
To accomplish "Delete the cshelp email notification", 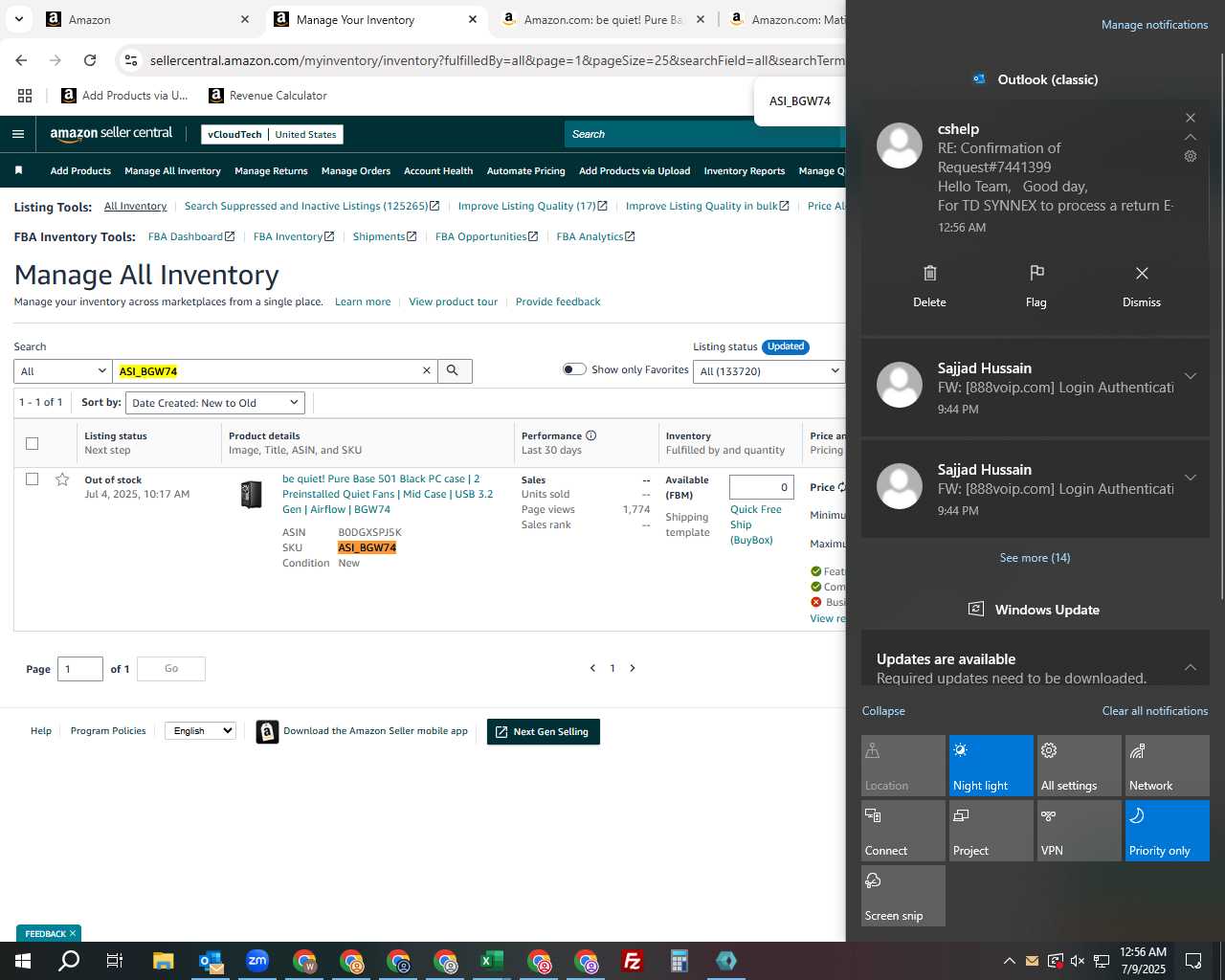I will (x=929, y=286).
